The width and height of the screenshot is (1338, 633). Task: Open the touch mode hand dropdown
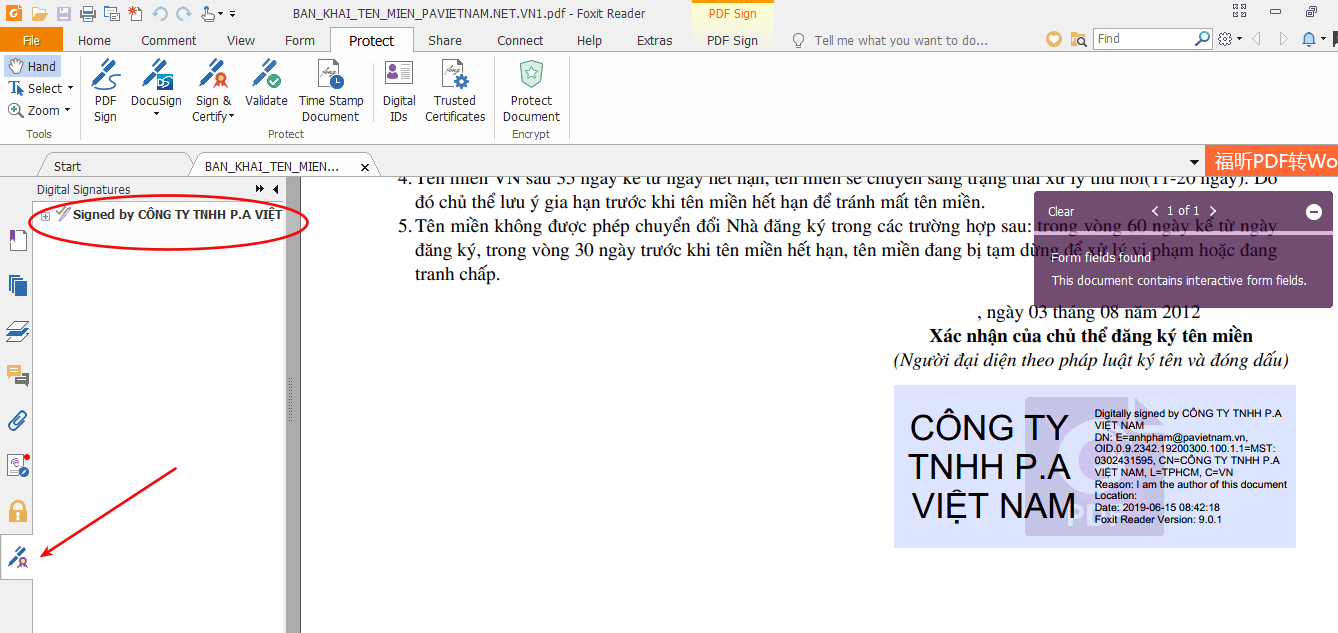212,14
